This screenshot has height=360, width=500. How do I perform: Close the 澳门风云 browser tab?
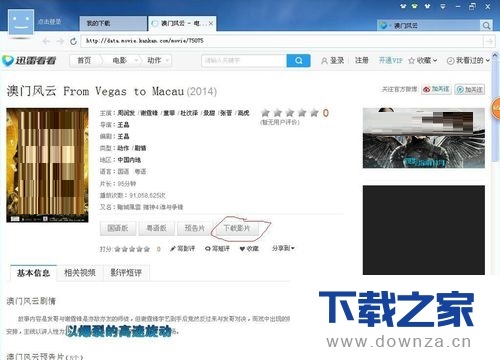pos(211,23)
